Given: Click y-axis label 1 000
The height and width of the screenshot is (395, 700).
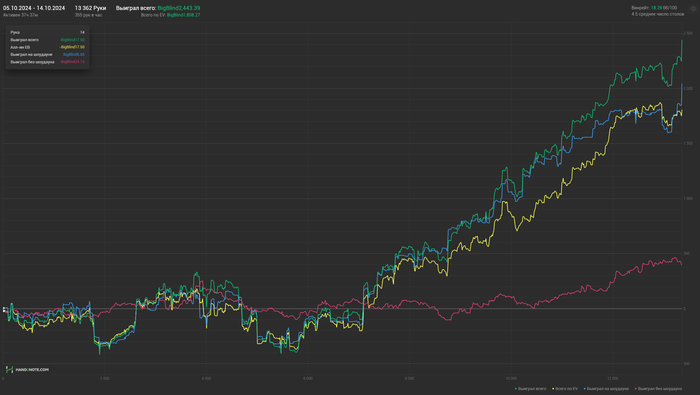Looking at the screenshot, I should coord(688,199).
